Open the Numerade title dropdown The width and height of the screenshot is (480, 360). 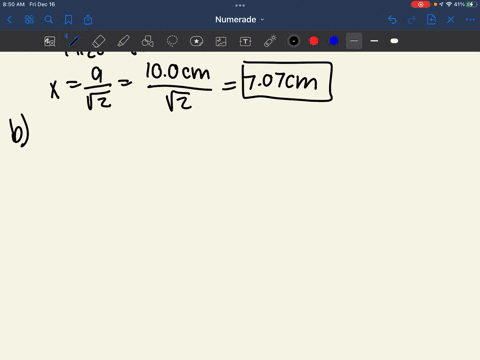[239, 20]
